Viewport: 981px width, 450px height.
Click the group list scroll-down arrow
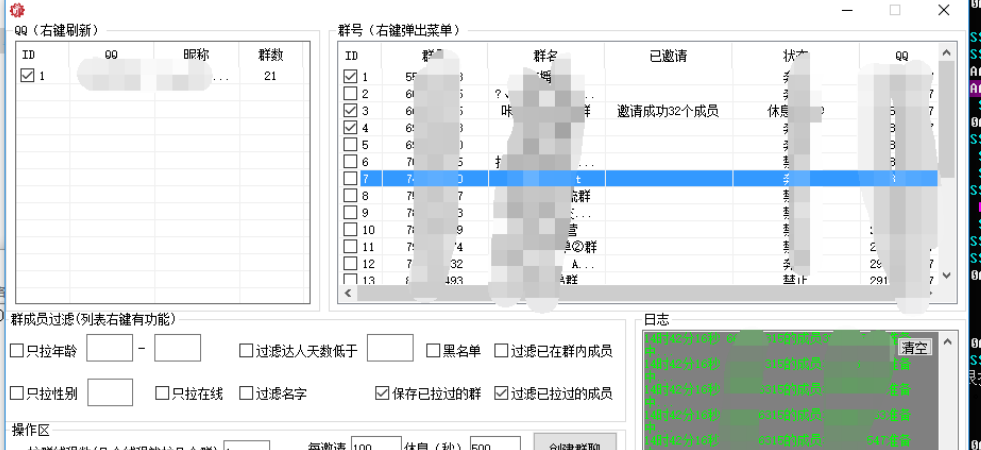pos(946,276)
